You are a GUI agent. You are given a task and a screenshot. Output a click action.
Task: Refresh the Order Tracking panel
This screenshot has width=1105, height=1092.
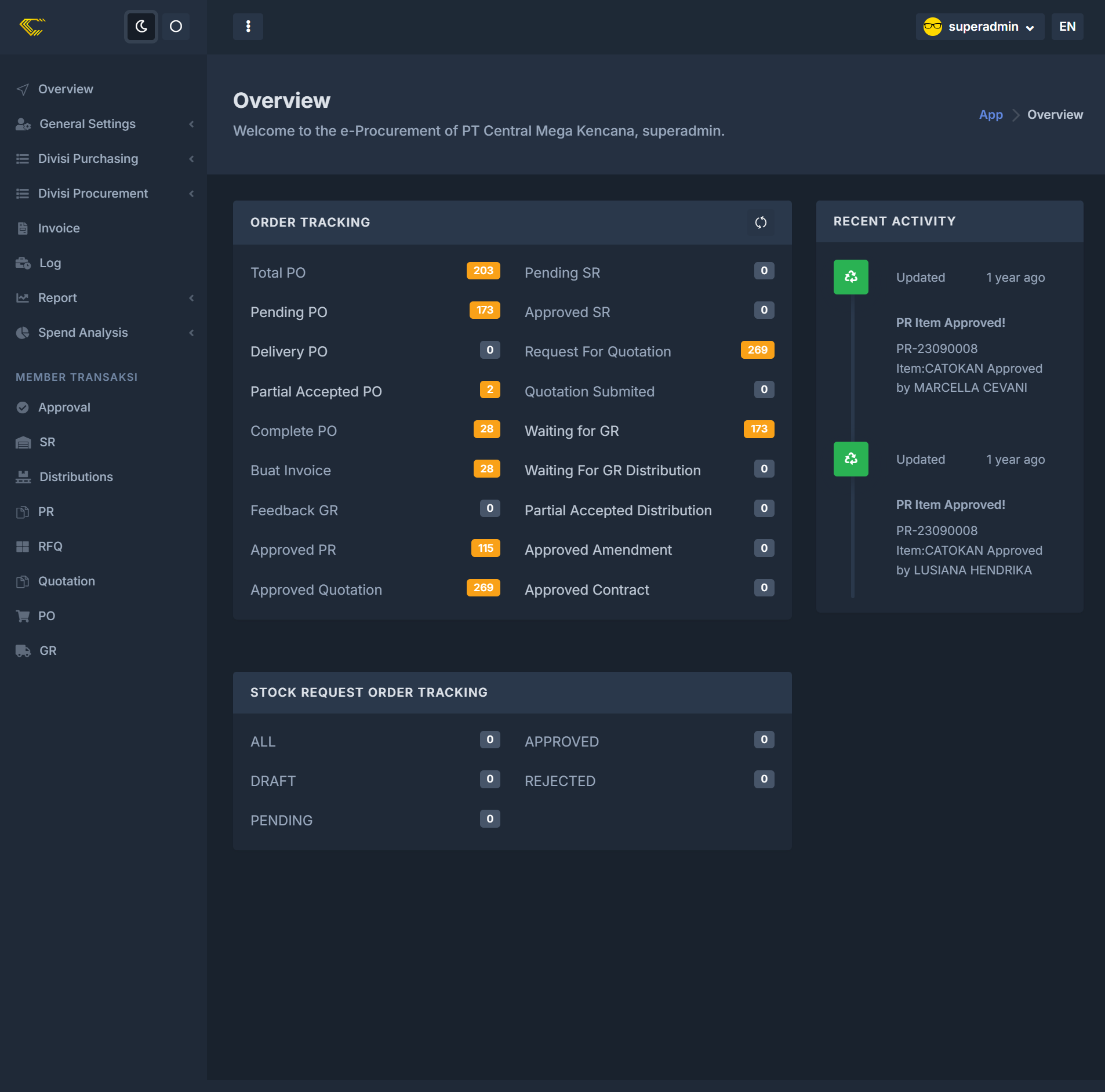click(761, 223)
